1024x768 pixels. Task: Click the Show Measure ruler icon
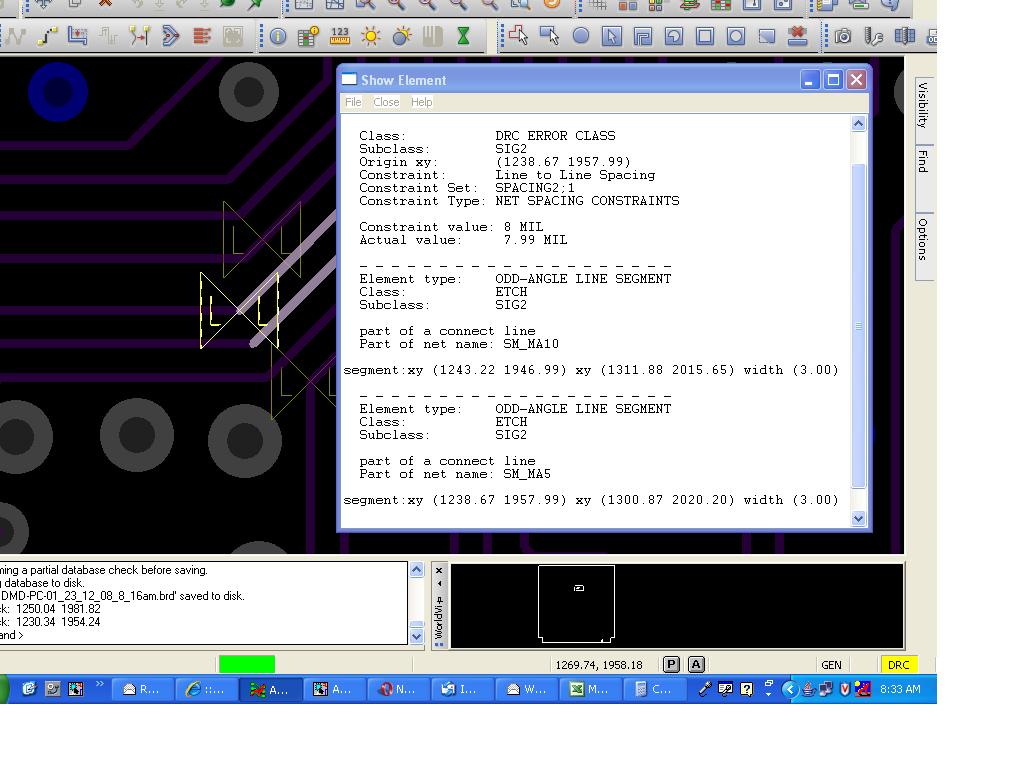pos(340,37)
